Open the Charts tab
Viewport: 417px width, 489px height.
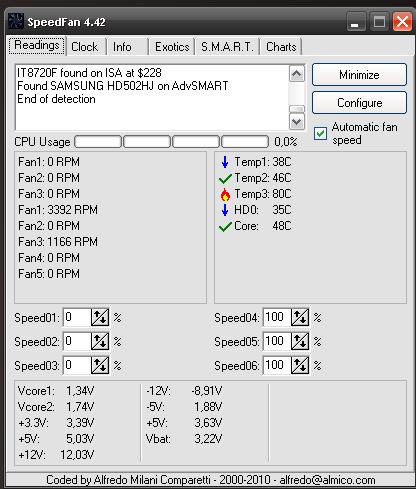click(x=281, y=47)
